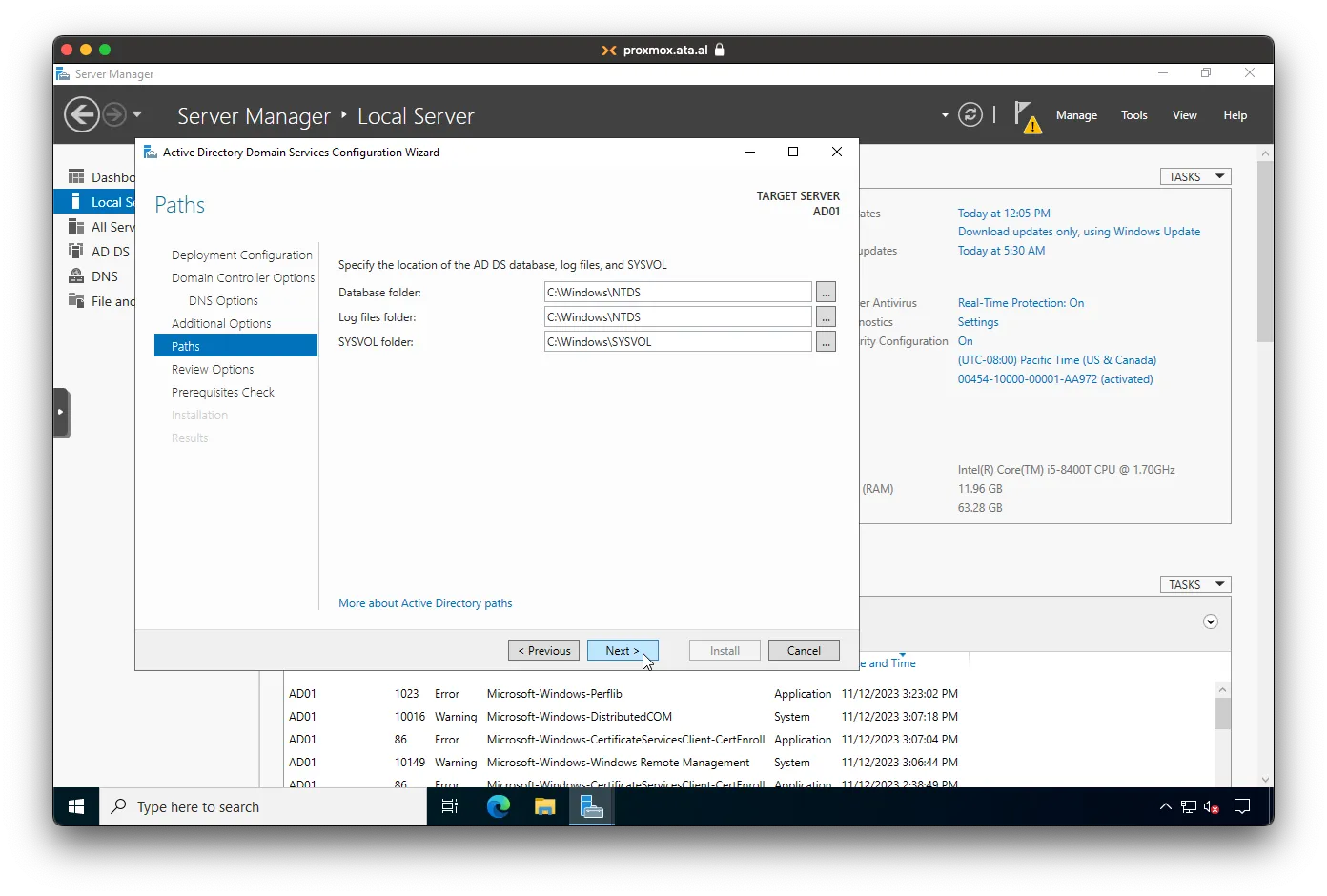Open File and Storage Services sidebar icon
The width and height of the screenshot is (1327, 896).
pos(76,300)
